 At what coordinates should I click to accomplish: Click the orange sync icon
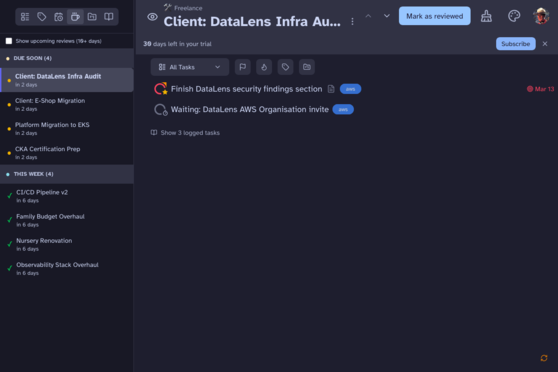click(544, 358)
